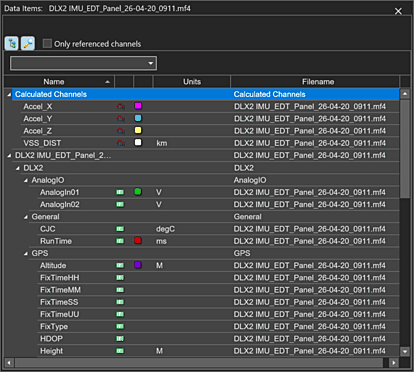Image resolution: width=414 pixels, height=372 pixels.
Task: Click the signal icon of FixTimeUU
Action: (120, 314)
